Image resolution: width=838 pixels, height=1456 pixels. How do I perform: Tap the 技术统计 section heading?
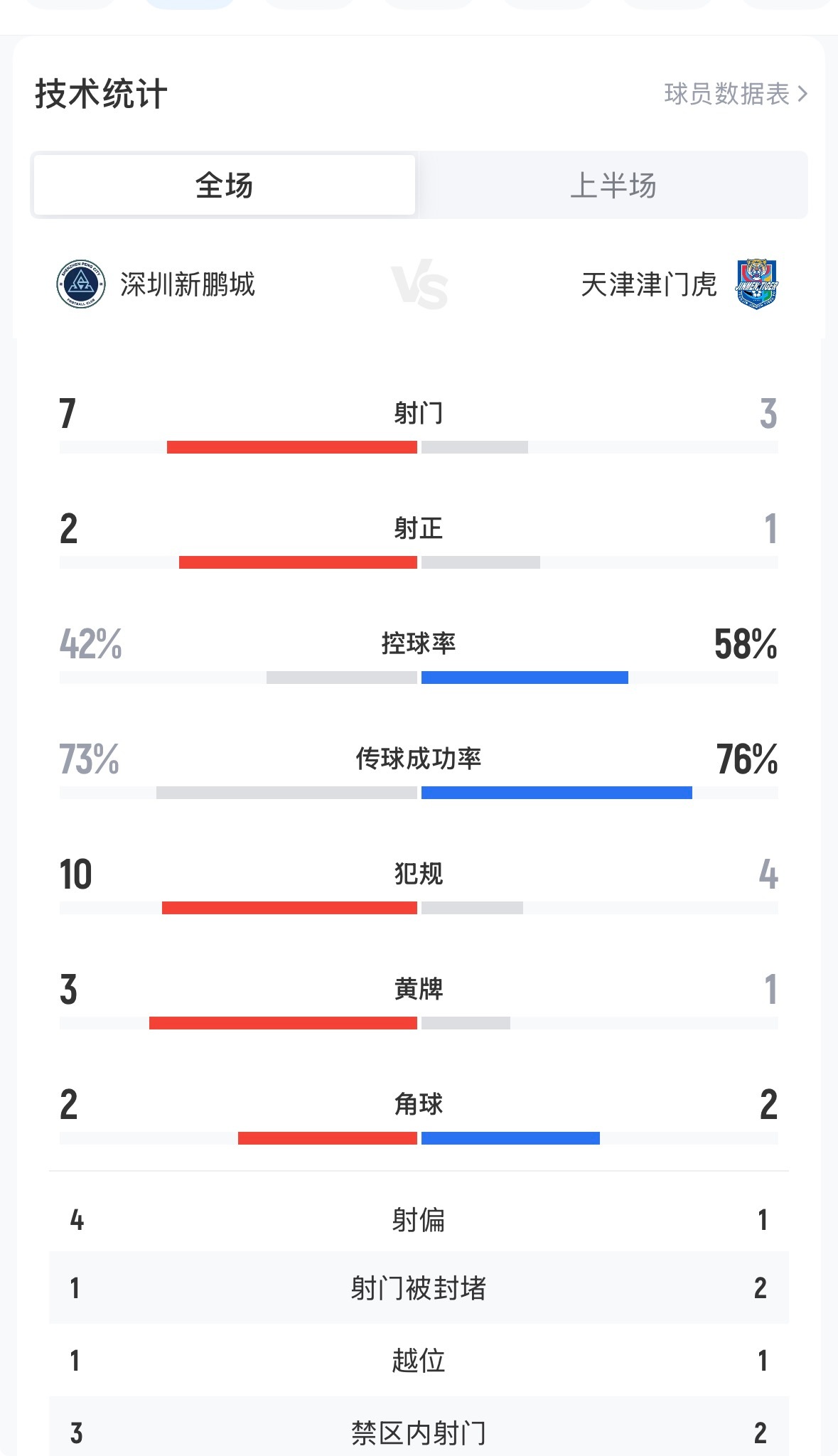[101, 94]
